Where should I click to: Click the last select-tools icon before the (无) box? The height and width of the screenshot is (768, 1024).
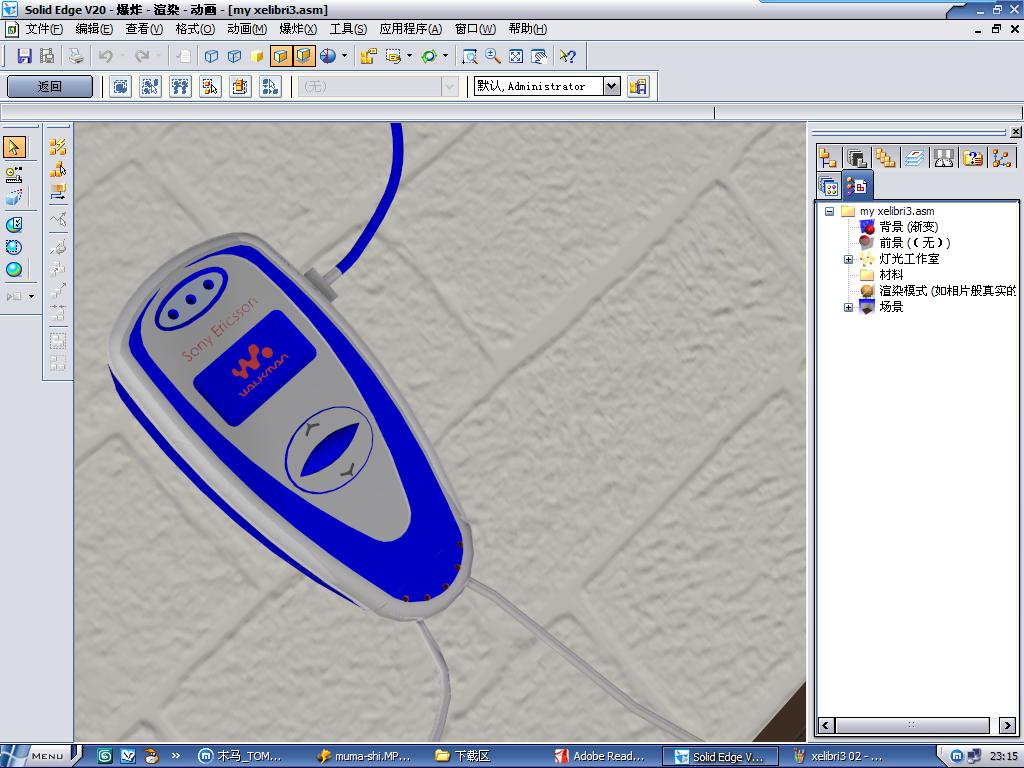pos(270,86)
